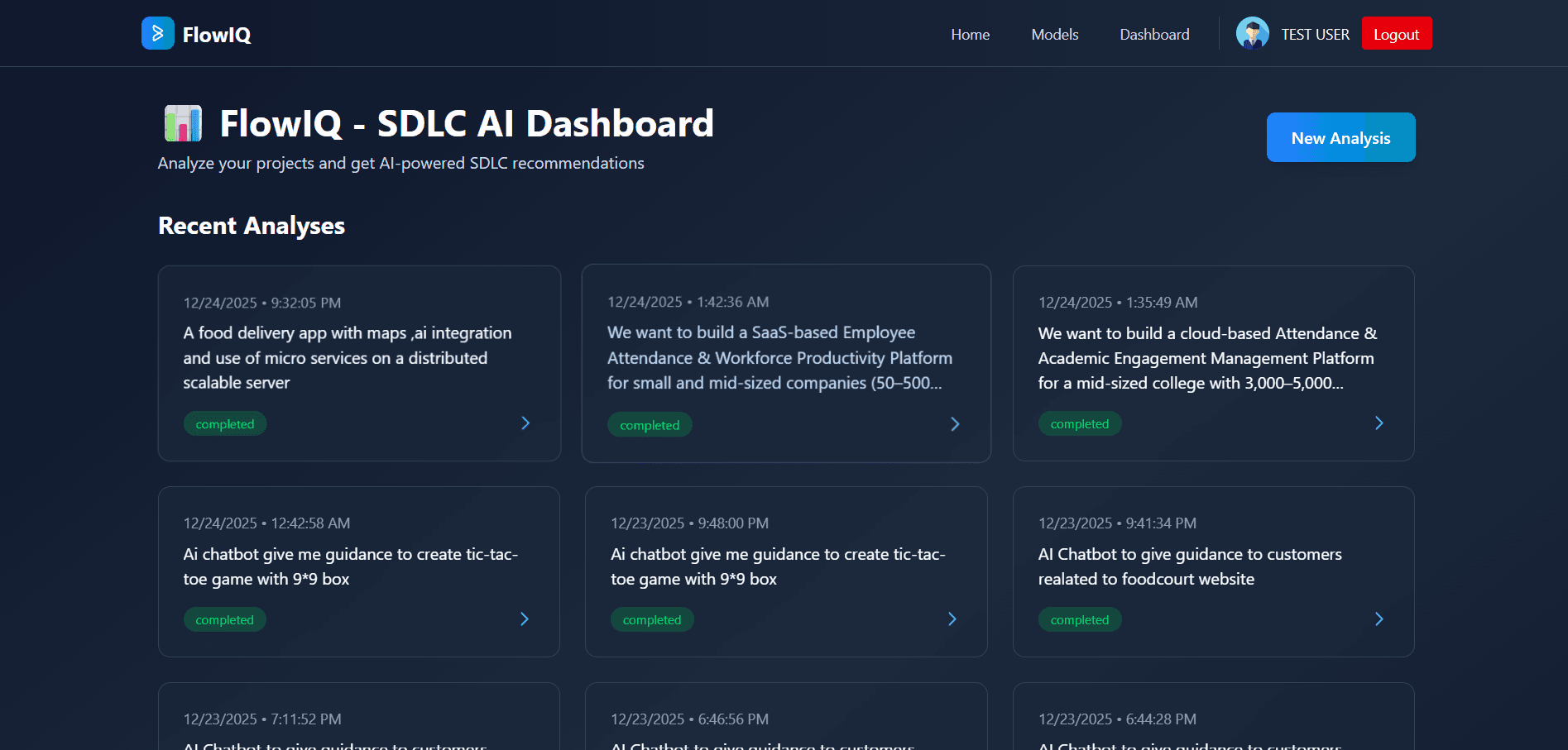The height and width of the screenshot is (750, 1568).
Task: Click the FlowIQ logo icon
Action: [158, 33]
